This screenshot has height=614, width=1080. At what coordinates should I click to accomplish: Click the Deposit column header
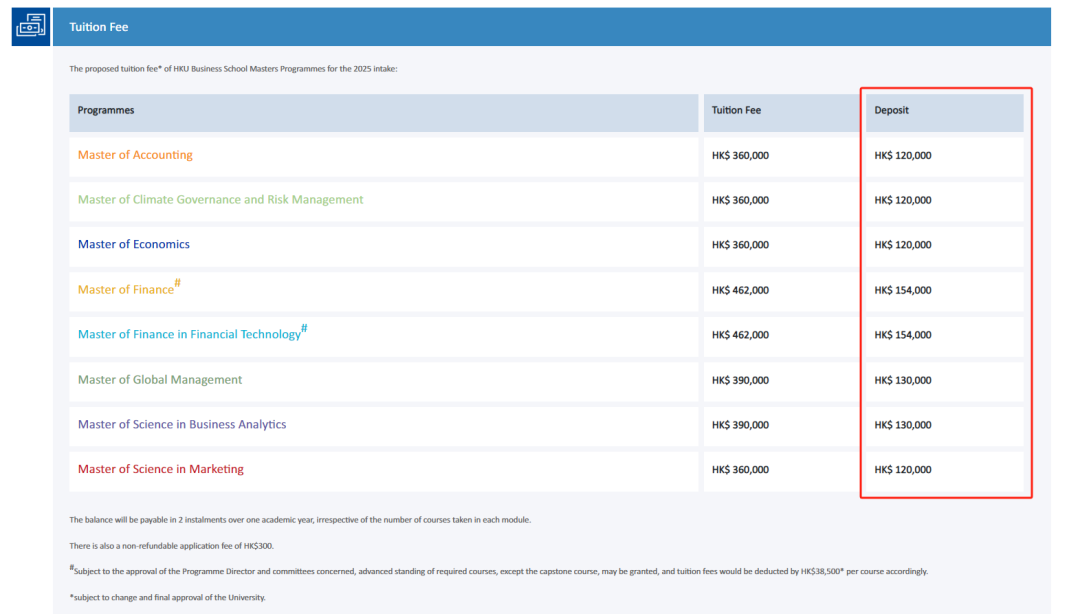click(944, 112)
